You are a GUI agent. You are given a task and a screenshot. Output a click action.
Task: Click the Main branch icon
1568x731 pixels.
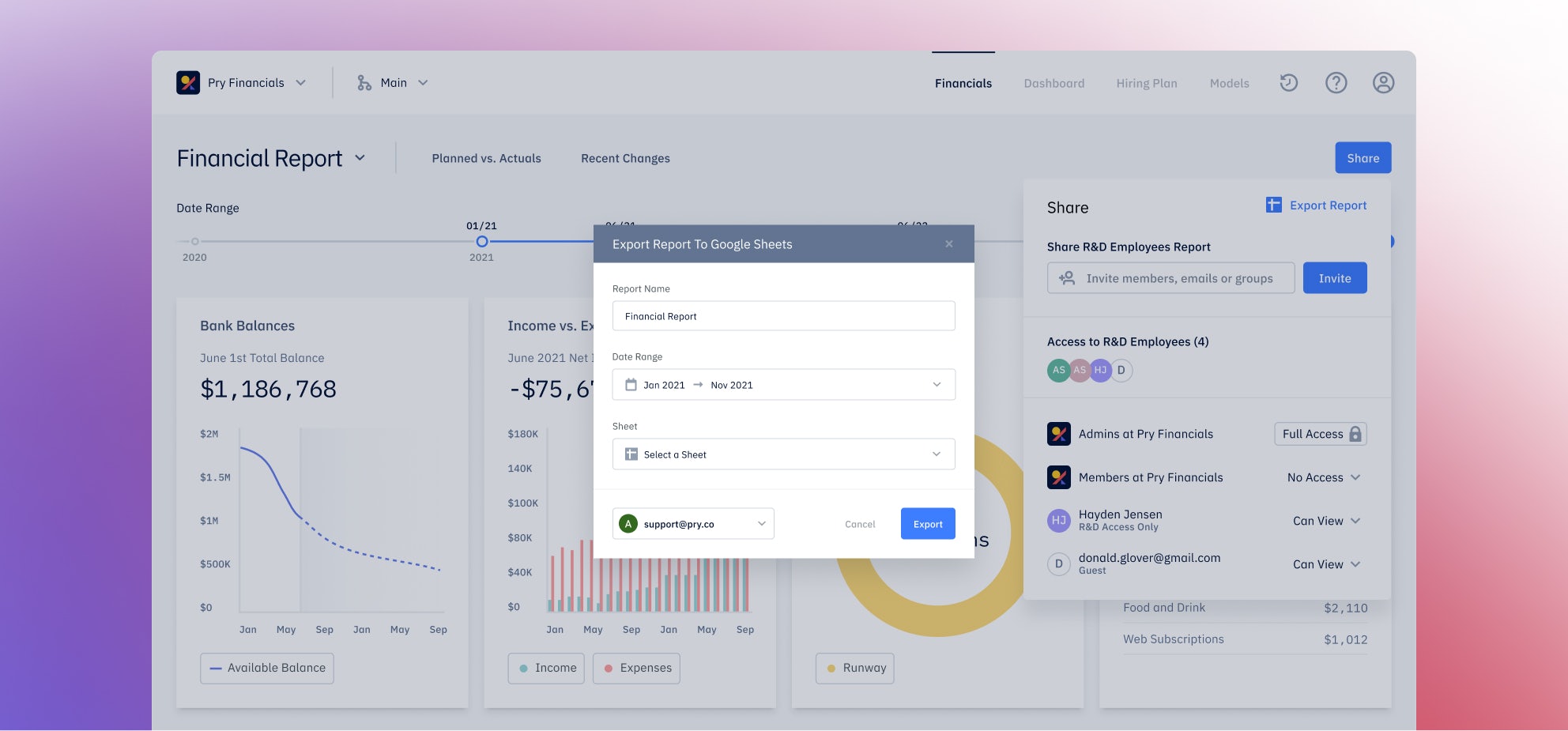click(364, 83)
